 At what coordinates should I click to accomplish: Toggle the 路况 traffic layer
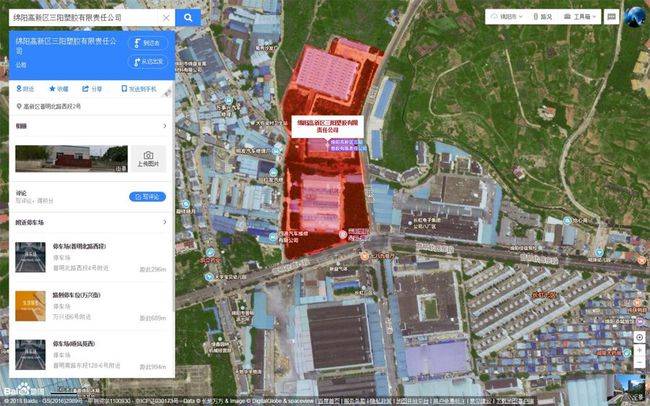541,17
